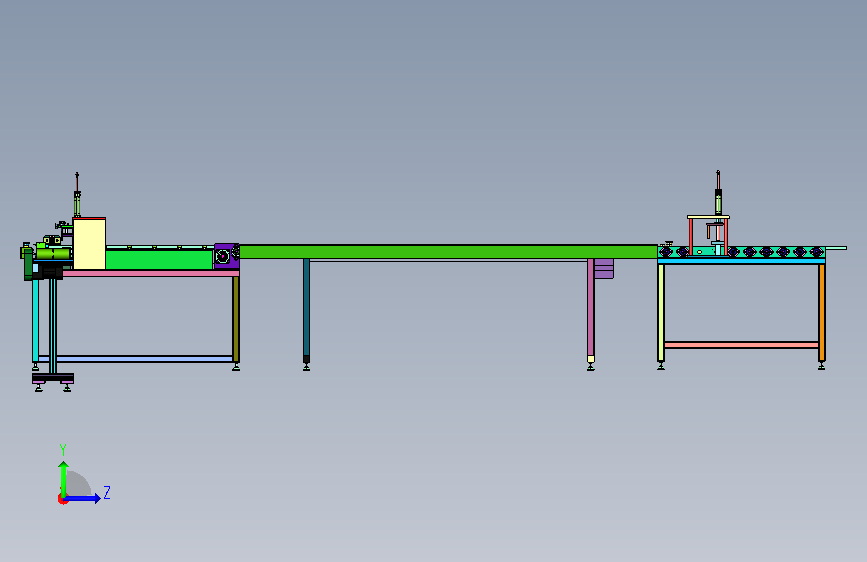Image resolution: width=867 pixels, height=562 pixels.
Task: Click the Y axis label on triad
Action: [63, 449]
